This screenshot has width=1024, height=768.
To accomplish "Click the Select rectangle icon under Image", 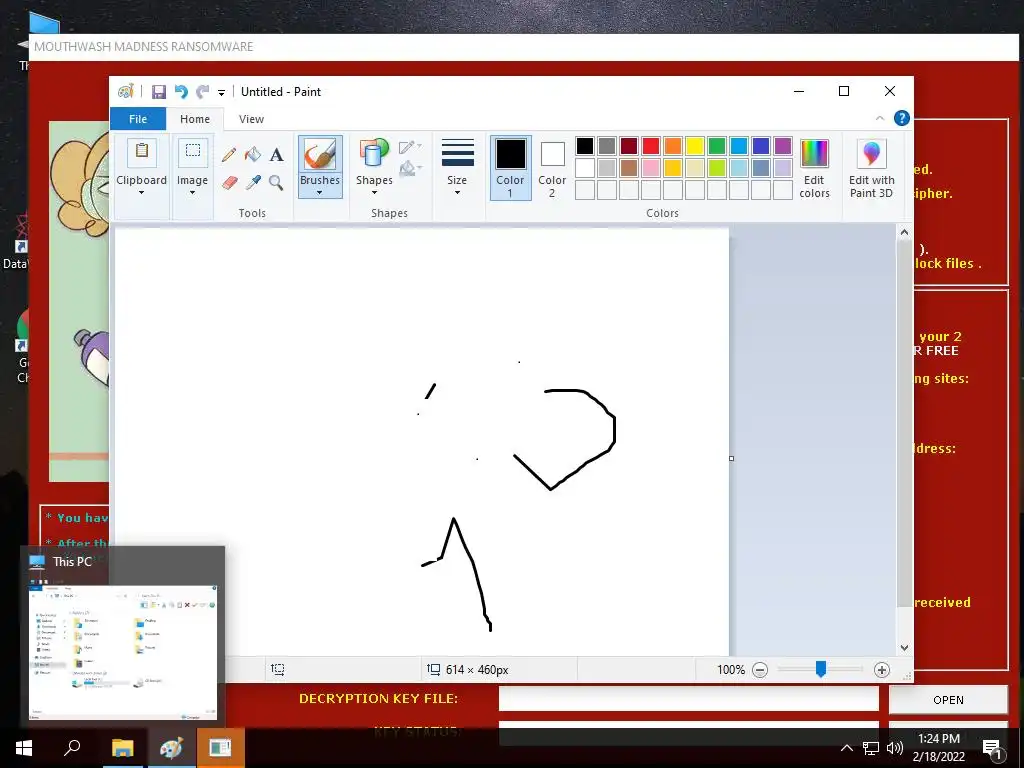I will [x=193, y=152].
